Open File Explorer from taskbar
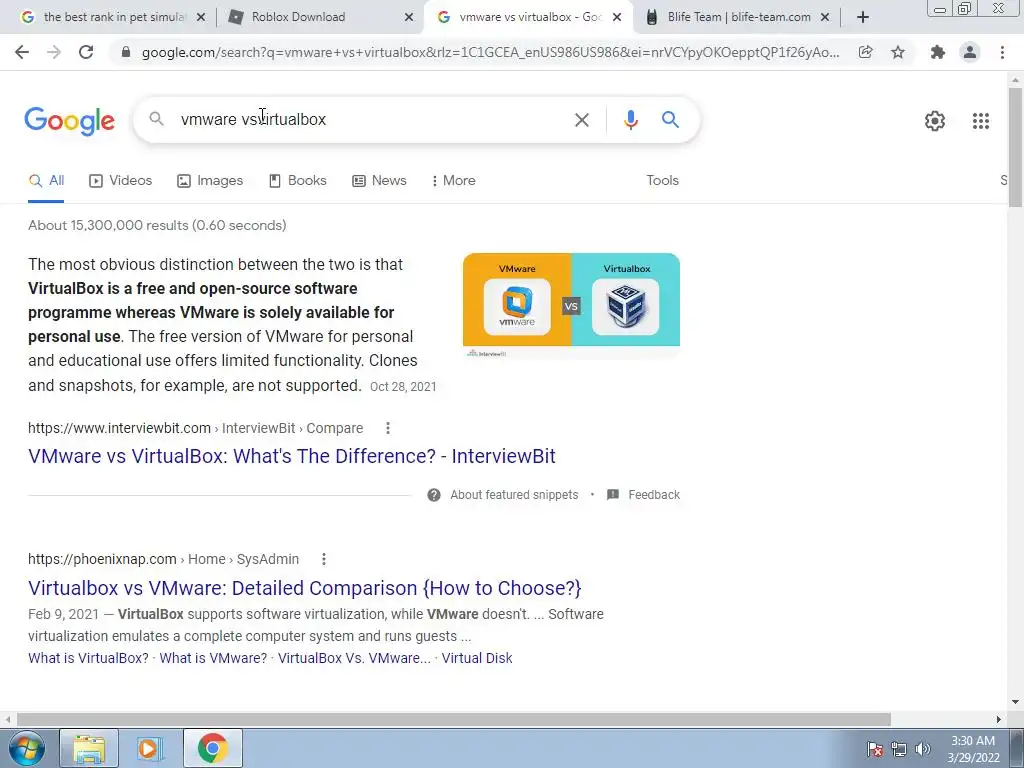 coord(89,748)
